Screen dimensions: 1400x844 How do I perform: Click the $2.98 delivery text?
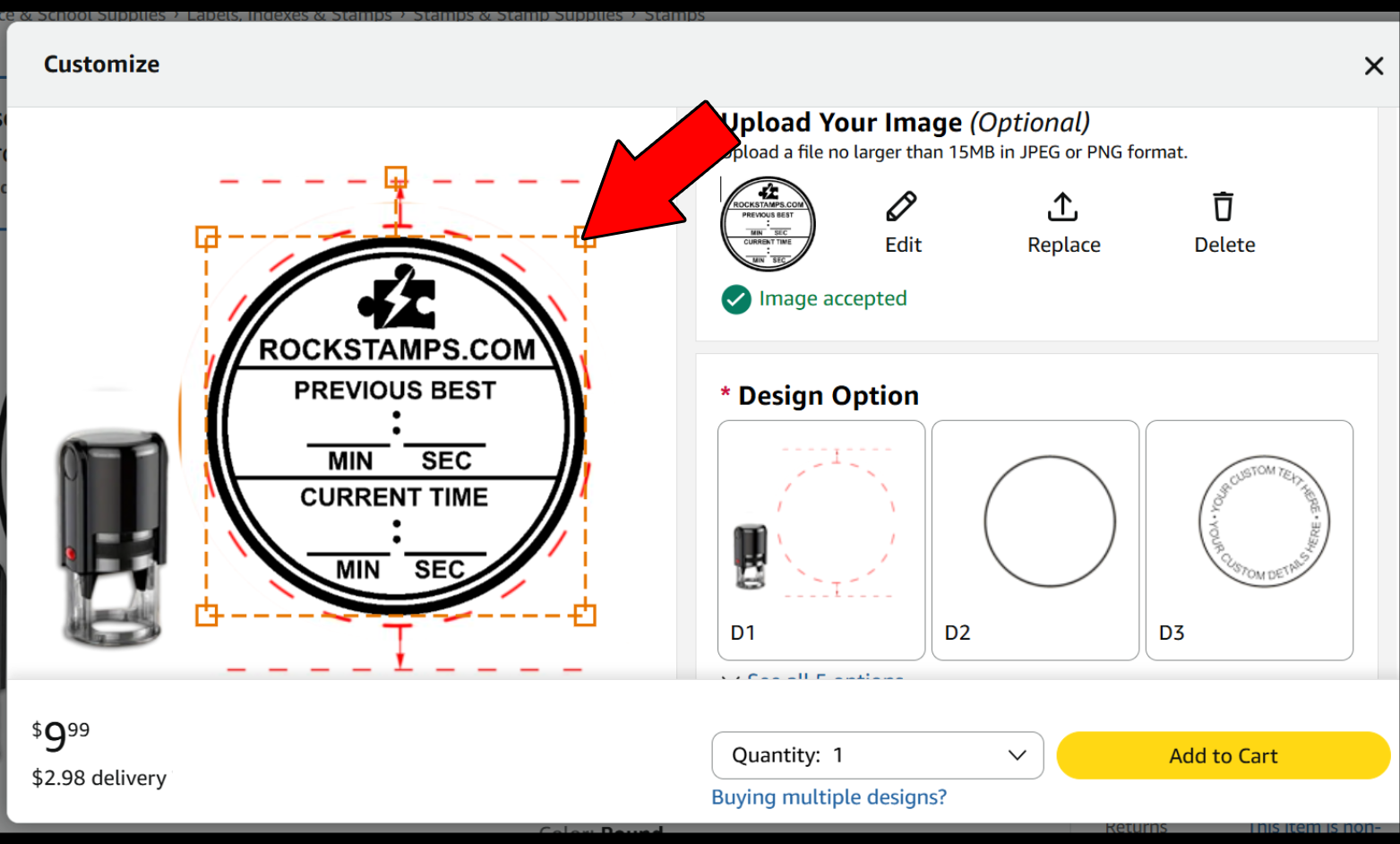(99, 778)
